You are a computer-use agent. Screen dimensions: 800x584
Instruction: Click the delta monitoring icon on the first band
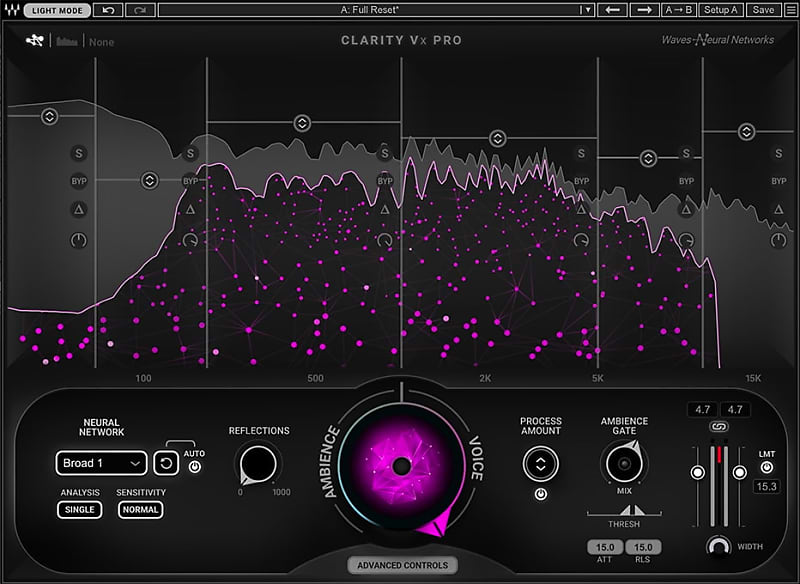click(x=79, y=209)
